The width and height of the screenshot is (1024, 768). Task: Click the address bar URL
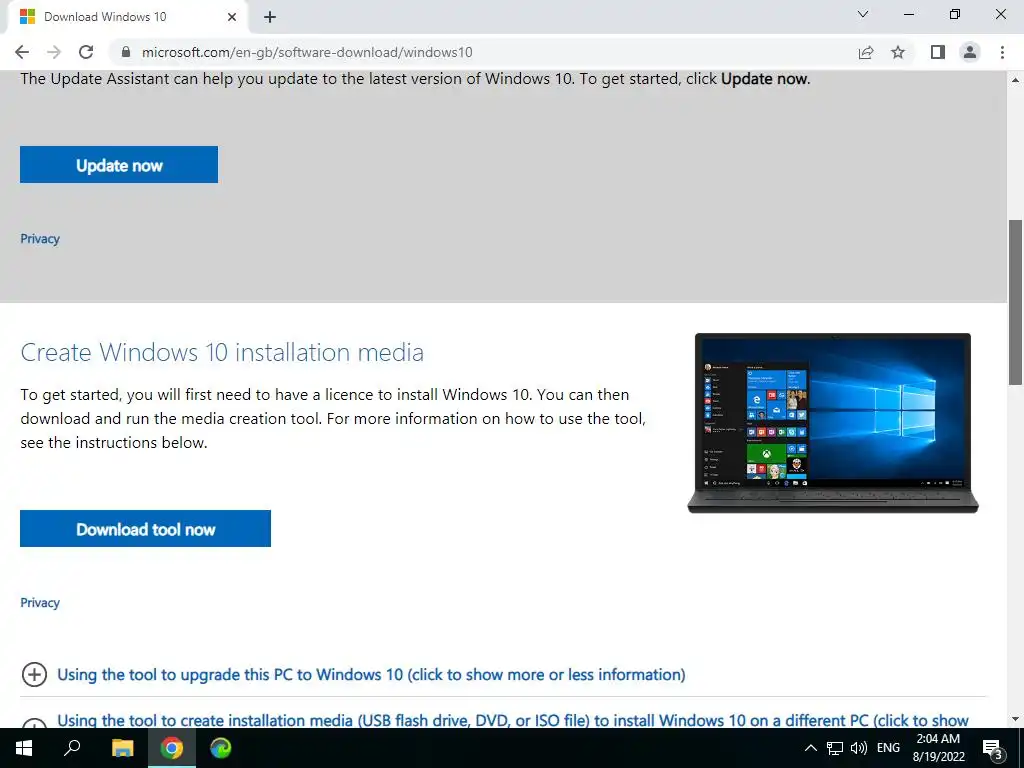(x=307, y=52)
